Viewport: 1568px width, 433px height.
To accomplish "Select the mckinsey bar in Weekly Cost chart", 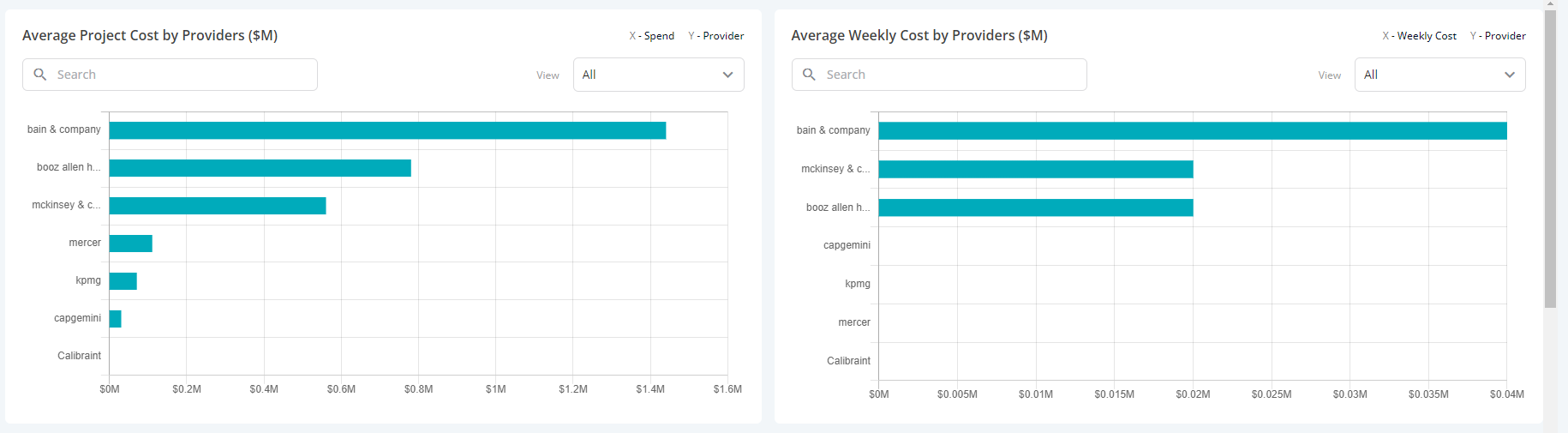I will 1036,169.
